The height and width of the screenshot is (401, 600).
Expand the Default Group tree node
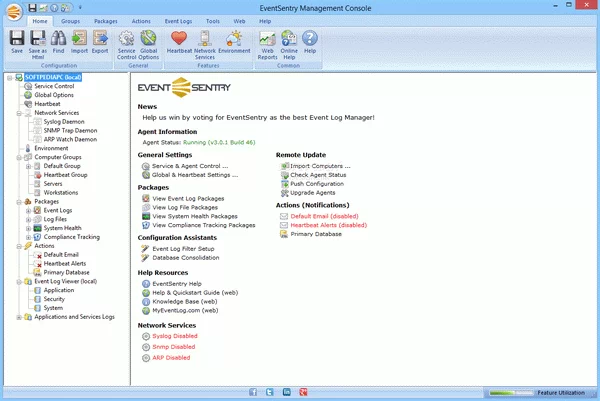coord(28,166)
